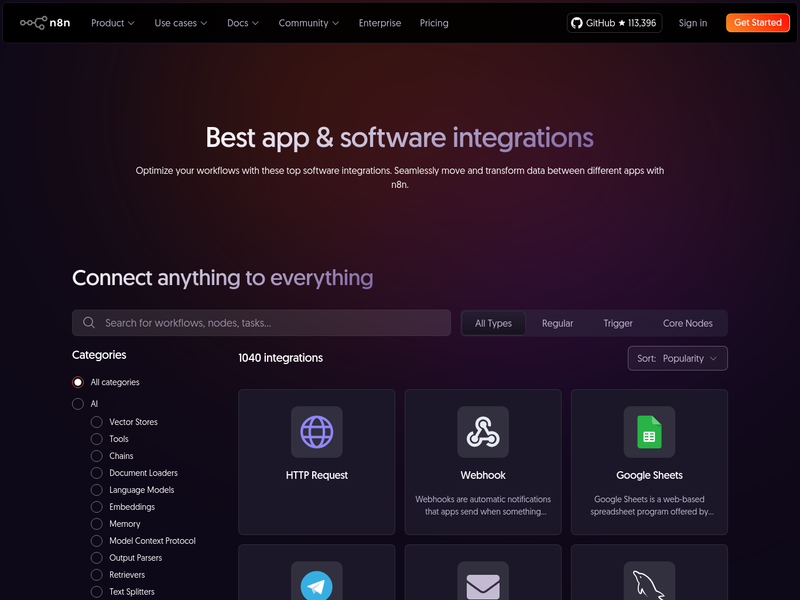Click the Categories heading
The width and height of the screenshot is (800, 600).
click(x=99, y=355)
